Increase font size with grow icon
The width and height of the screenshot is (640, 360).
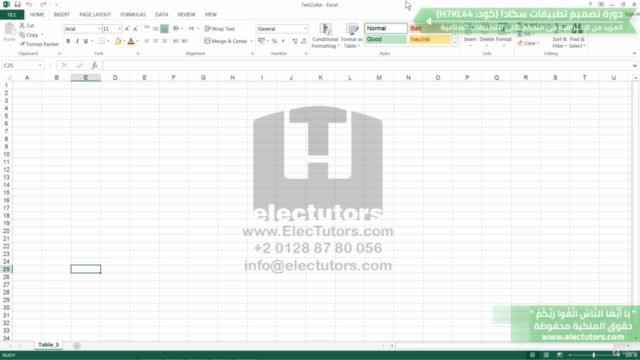[127, 29]
